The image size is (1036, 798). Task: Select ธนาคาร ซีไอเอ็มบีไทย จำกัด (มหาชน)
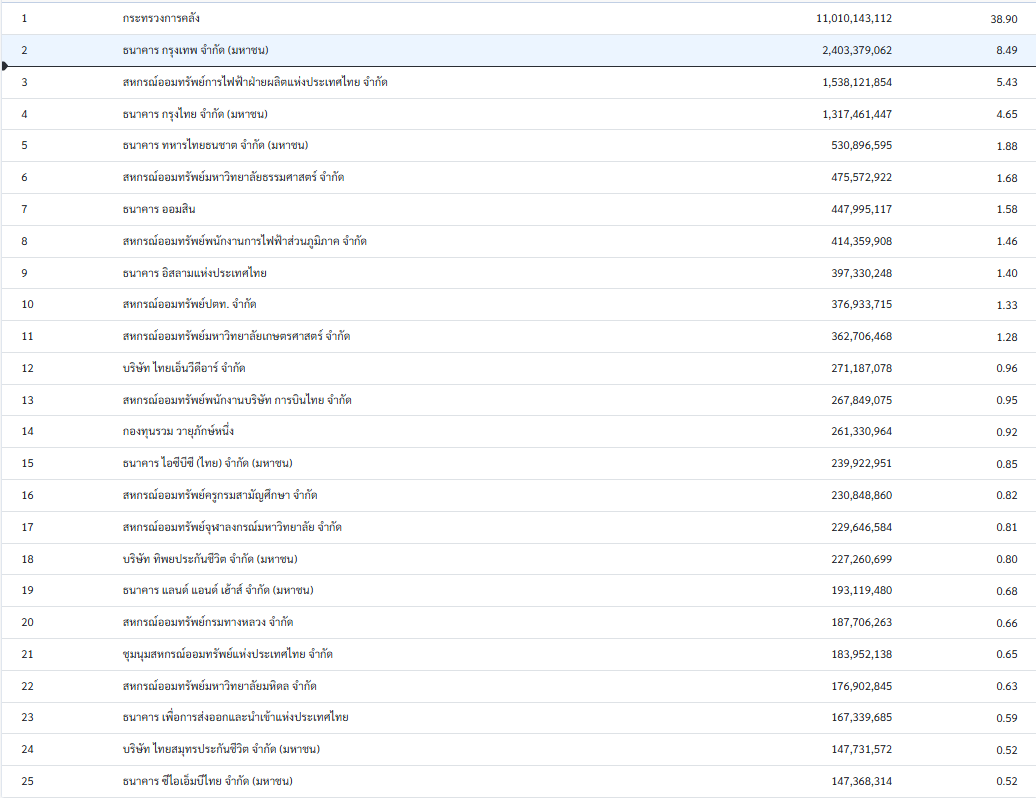(x=207, y=781)
